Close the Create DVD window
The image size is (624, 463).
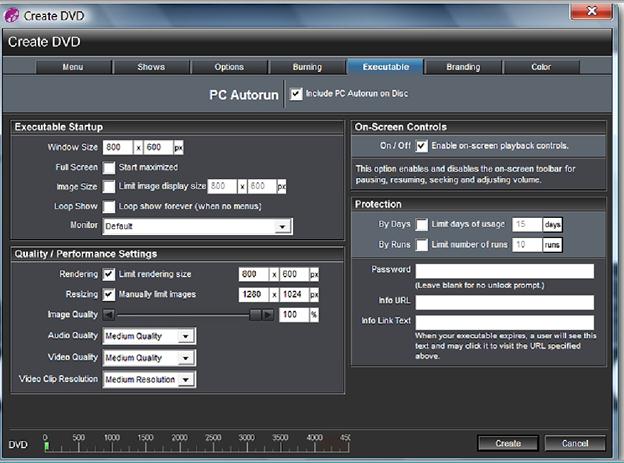[591, 11]
